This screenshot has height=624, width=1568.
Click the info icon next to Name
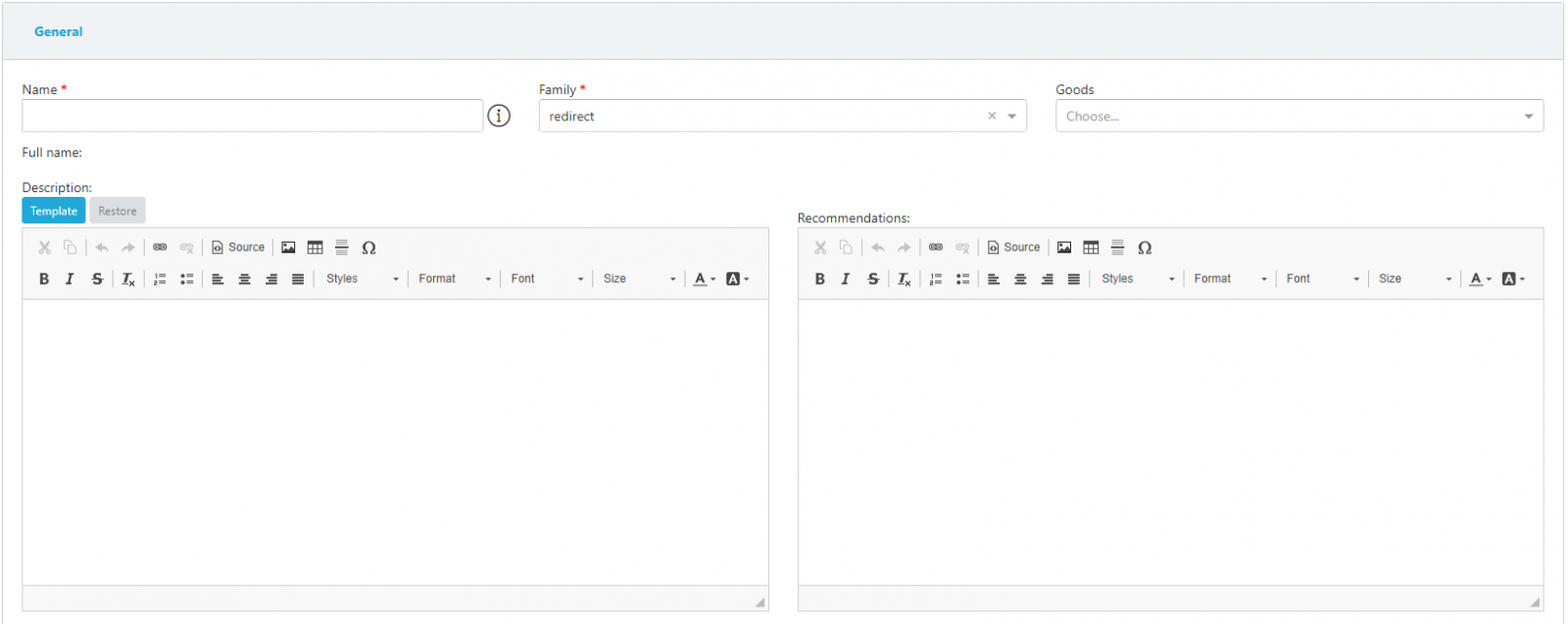499,116
